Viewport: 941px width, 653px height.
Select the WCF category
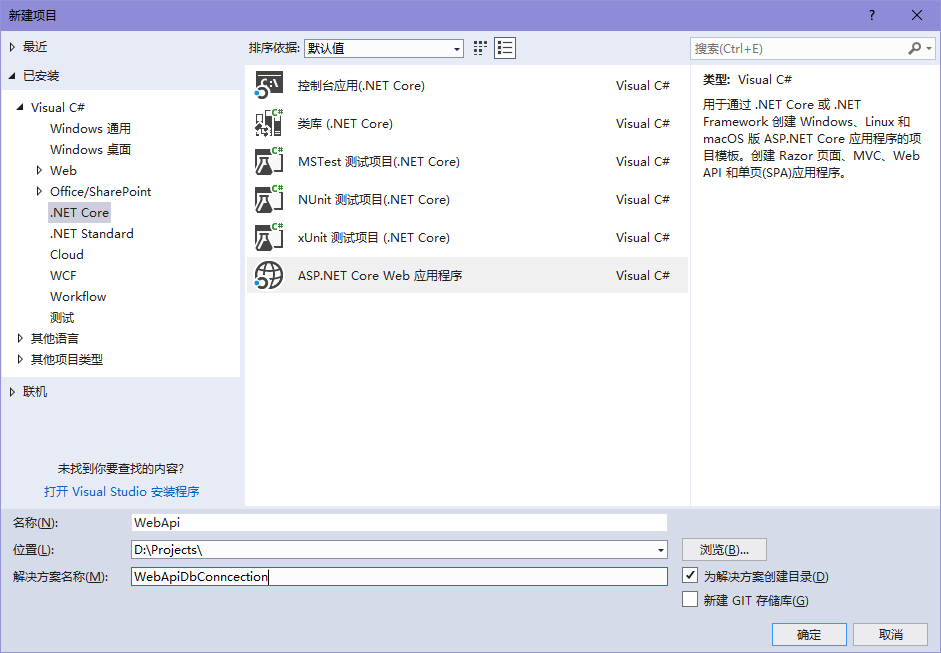click(x=63, y=275)
